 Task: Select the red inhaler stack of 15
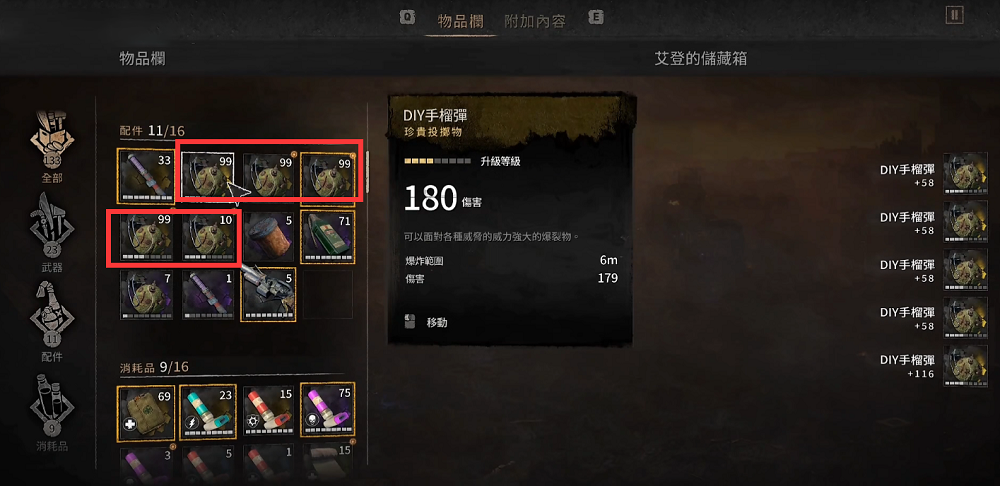pos(268,412)
